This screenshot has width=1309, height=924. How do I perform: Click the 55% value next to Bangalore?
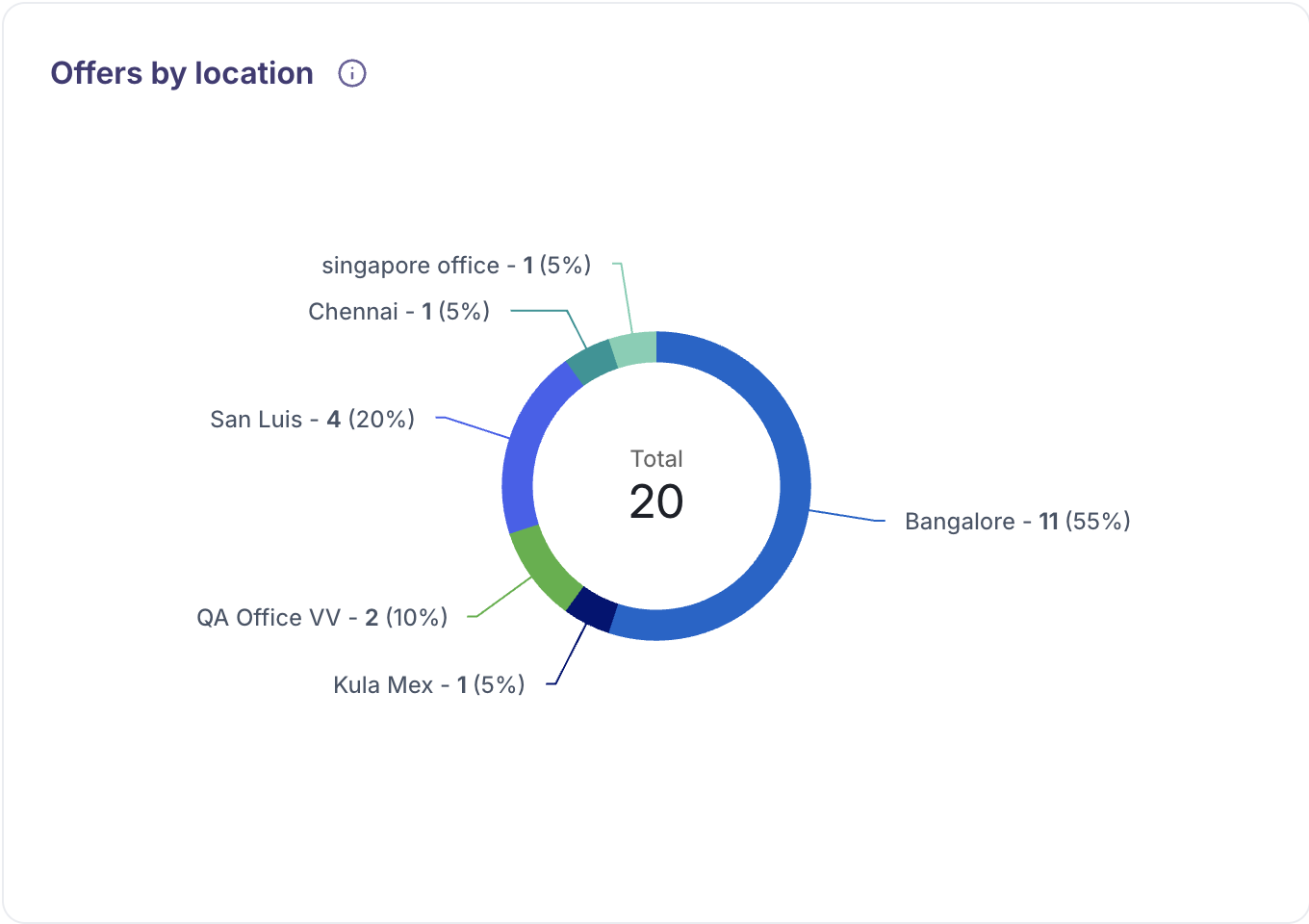[x=1098, y=522]
